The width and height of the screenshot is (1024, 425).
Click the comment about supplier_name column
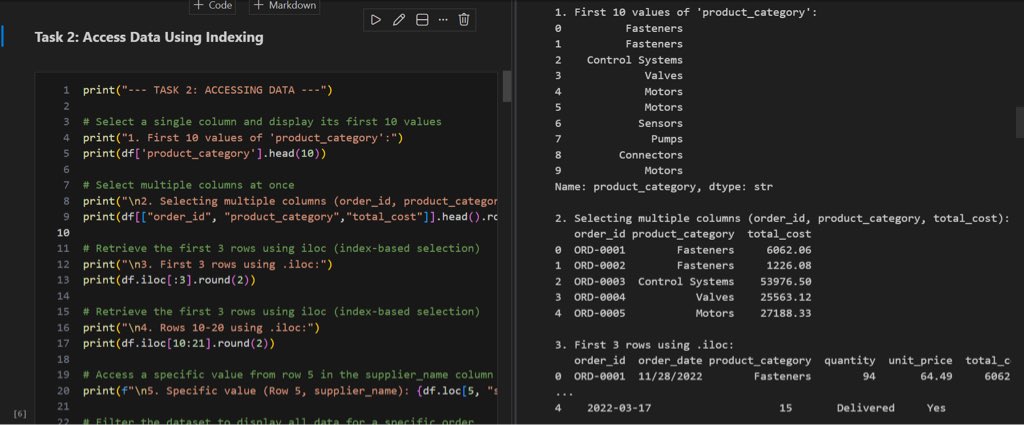click(x=288, y=375)
